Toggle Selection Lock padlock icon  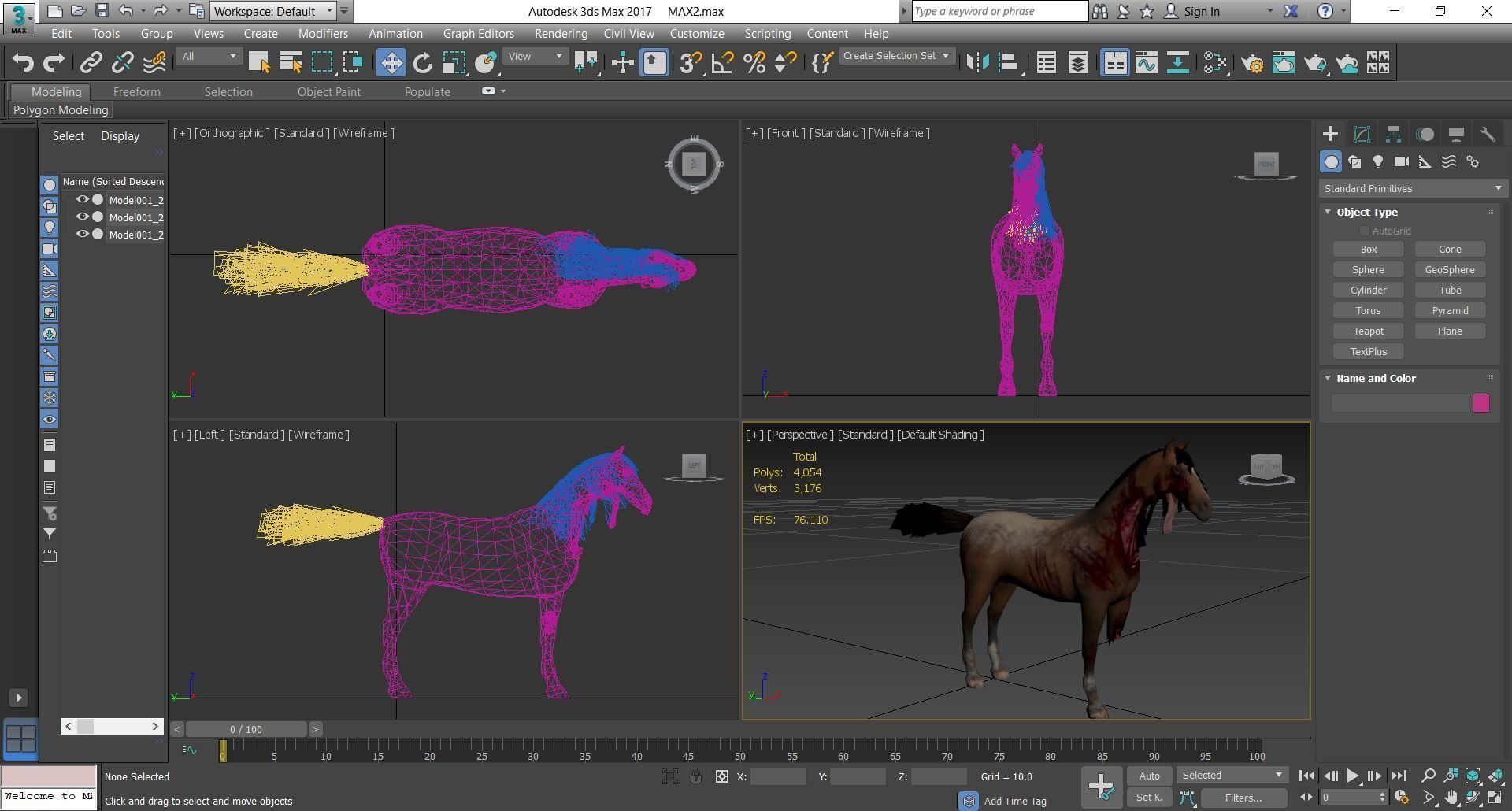(696, 776)
